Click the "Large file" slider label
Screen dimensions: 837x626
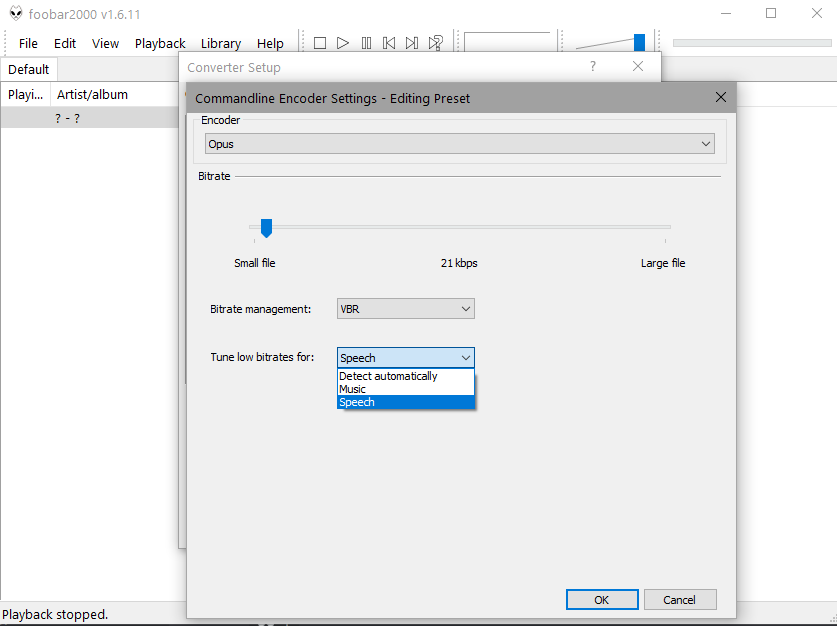pyautogui.click(x=663, y=263)
